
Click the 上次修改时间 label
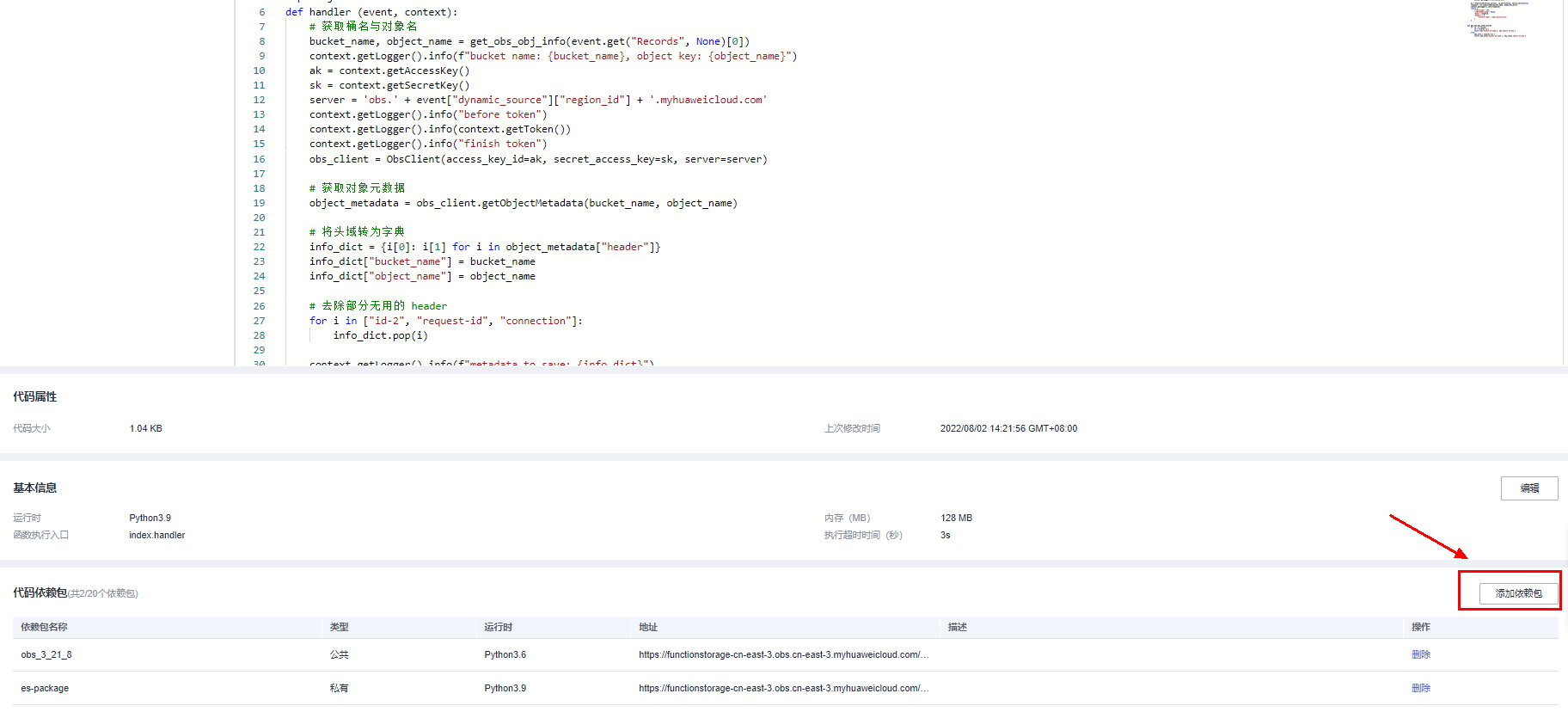tap(852, 429)
